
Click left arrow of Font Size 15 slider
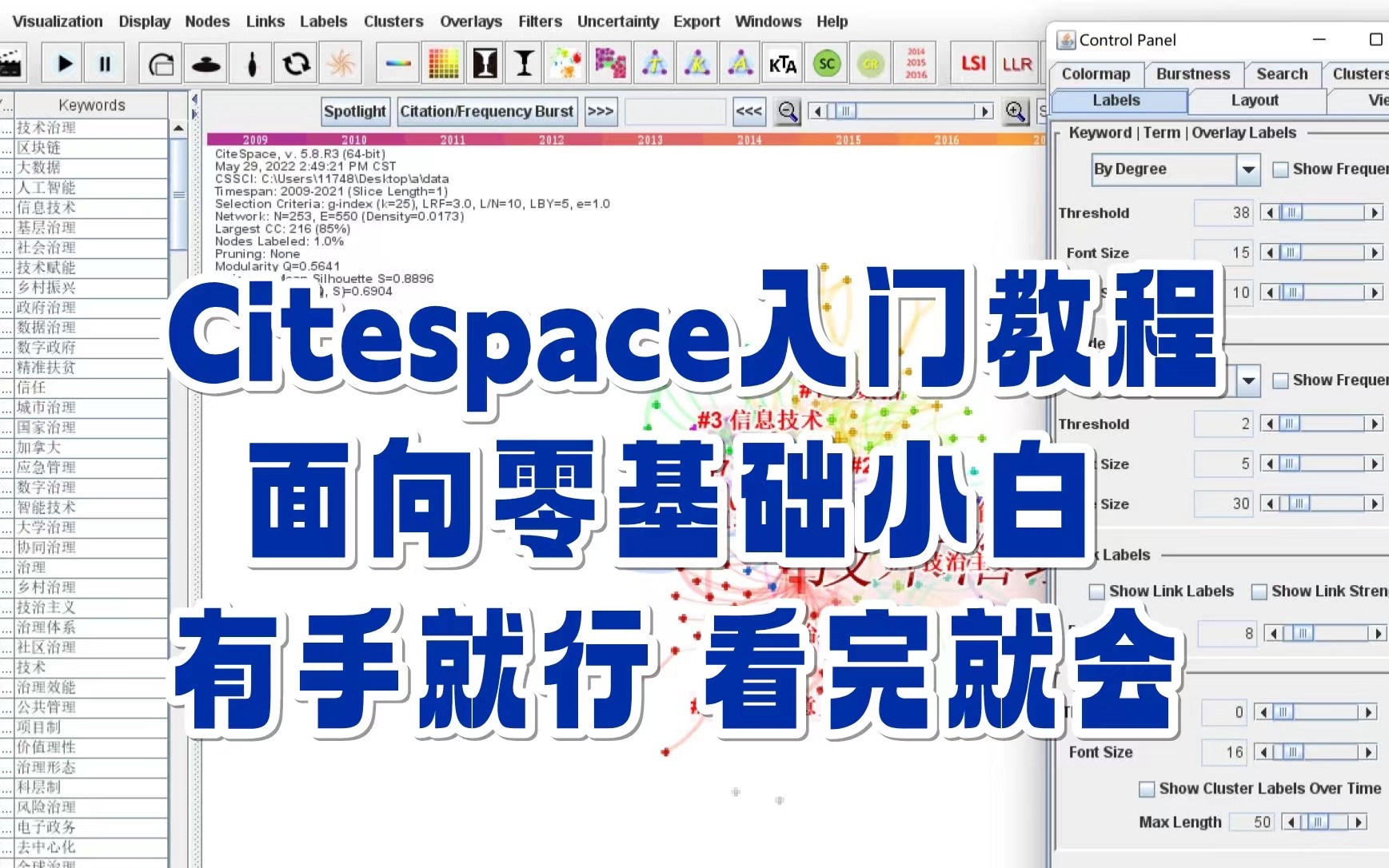coord(1269,253)
